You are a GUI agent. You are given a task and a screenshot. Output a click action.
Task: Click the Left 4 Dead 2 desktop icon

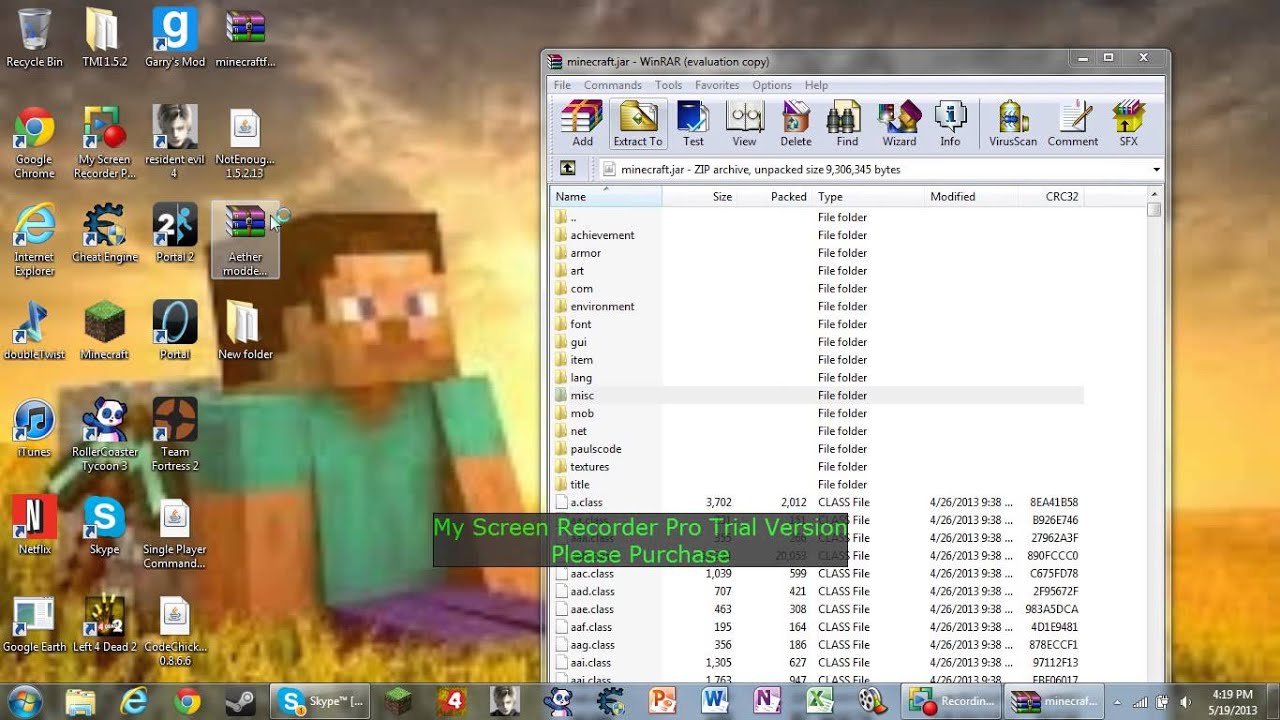click(104, 623)
